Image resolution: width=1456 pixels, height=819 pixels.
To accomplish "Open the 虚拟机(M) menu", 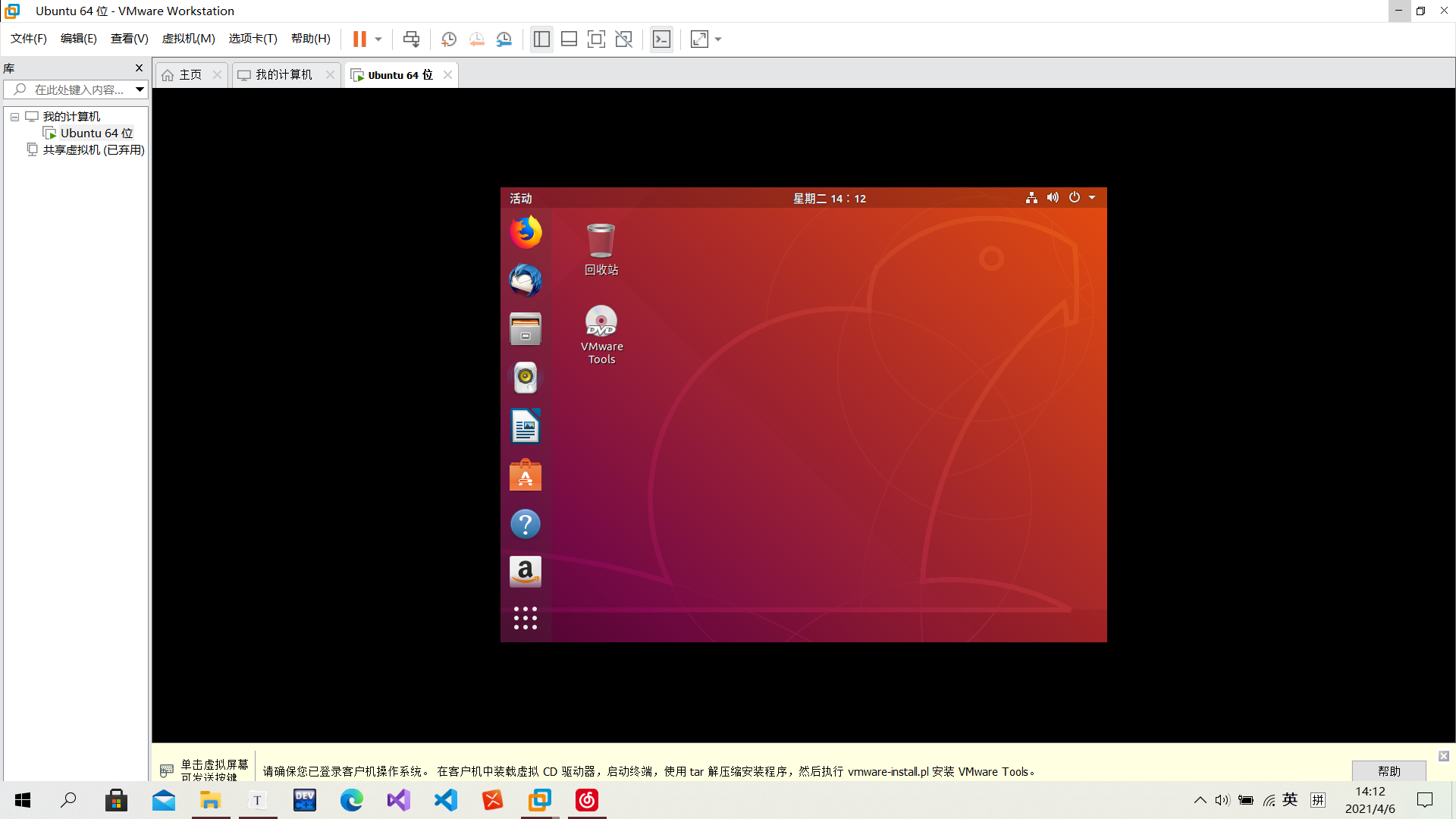I will pyautogui.click(x=188, y=39).
